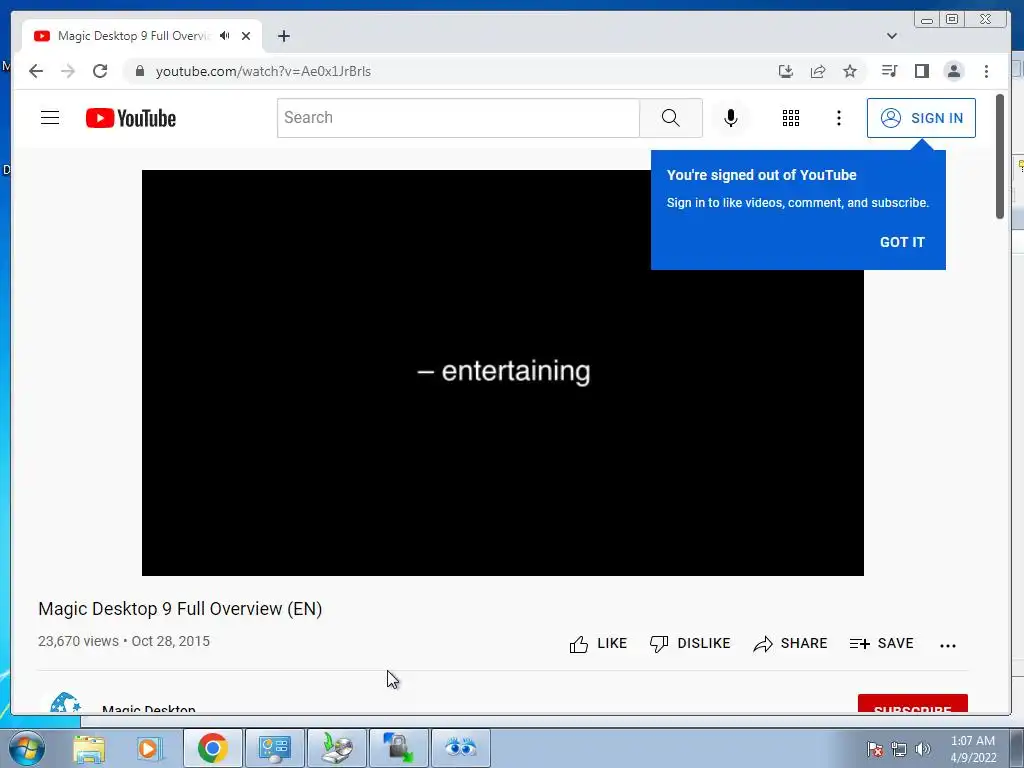Viewport: 1024px width, 768px height.
Task: Open the YouTube hamburger guide menu
Action: pyautogui.click(x=50, y=118)
